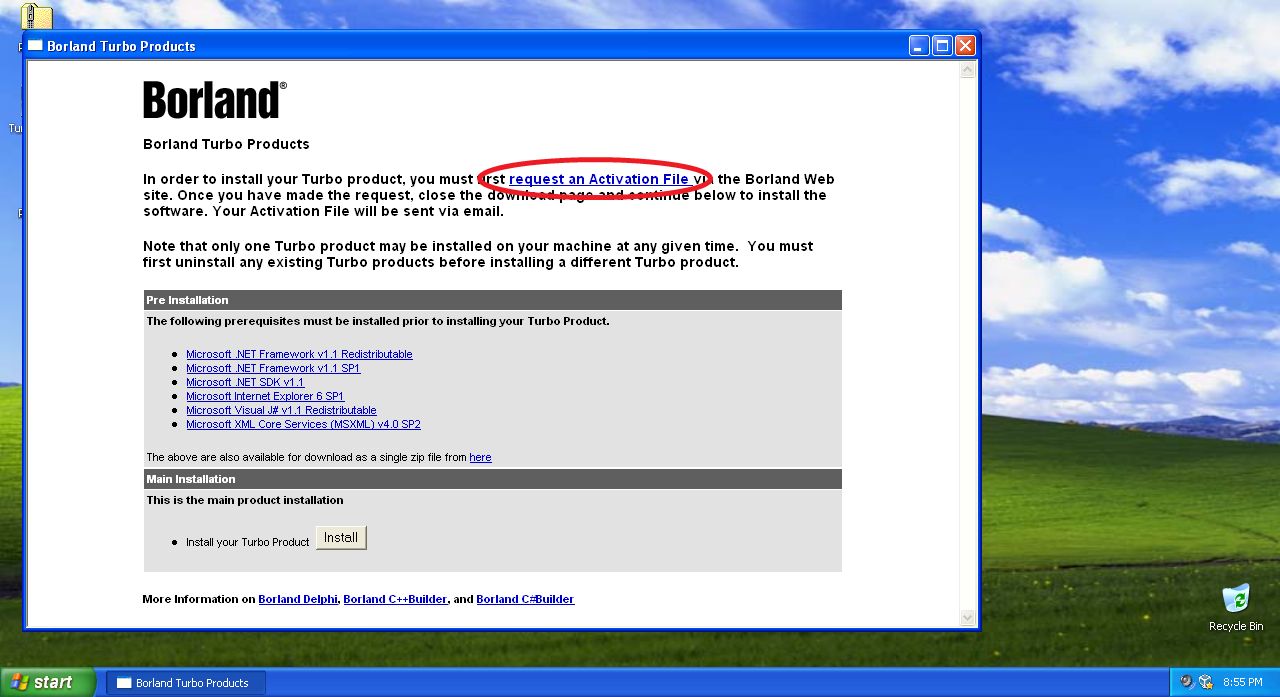The width and height of the screenshot is (1280, 697).
Task: Open Microsoft Visual J# v1.1 Redistributable link
Action: coord(281,410)
